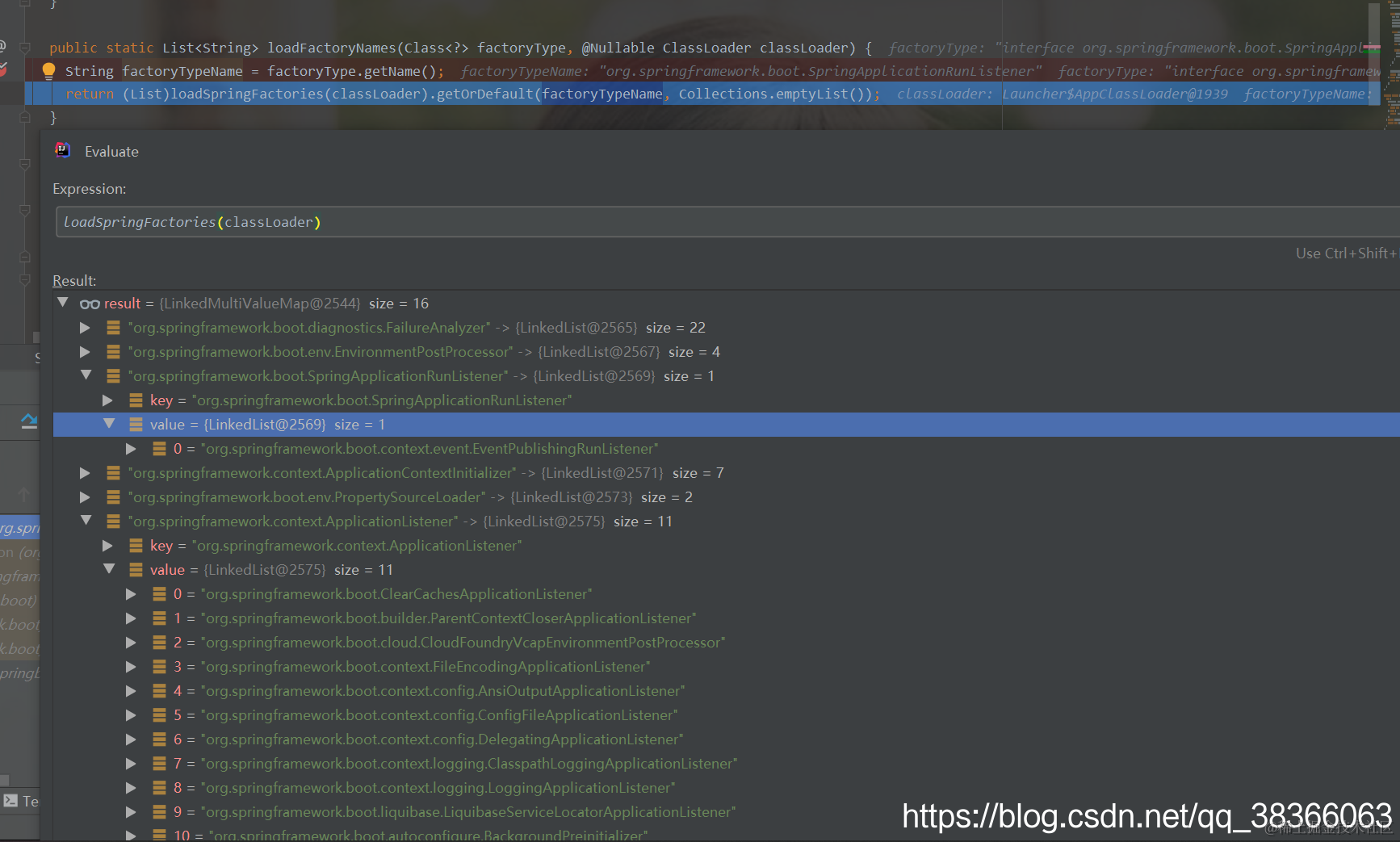Collapse the result LinkedMultiValueMap root node
Screen dimensions: 1400x842
coord(62,303)
